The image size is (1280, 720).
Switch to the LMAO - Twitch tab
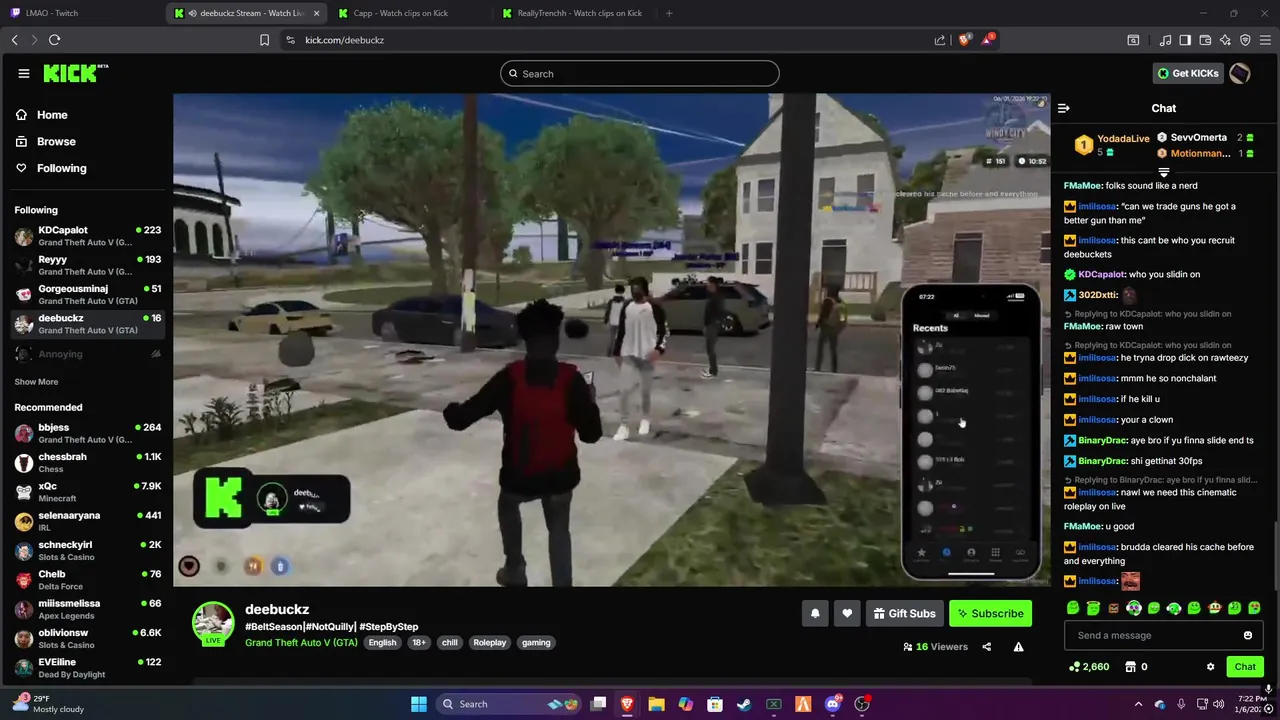pos(80,13)
